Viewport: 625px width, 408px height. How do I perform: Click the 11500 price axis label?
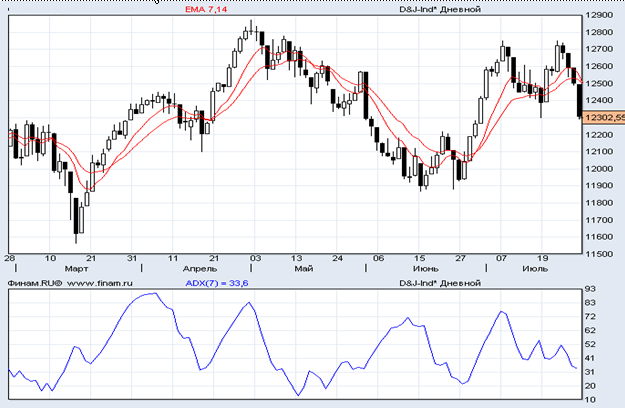coord(600,254)
